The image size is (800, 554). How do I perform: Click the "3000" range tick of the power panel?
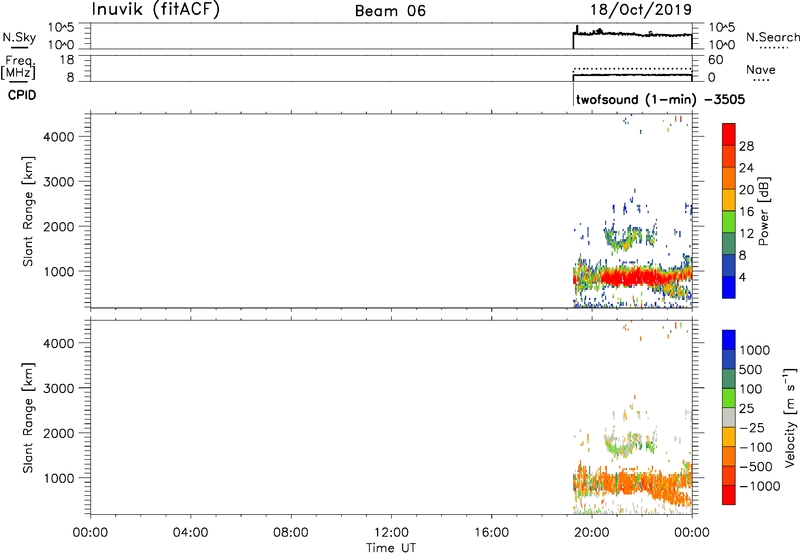tap(59, 182)
